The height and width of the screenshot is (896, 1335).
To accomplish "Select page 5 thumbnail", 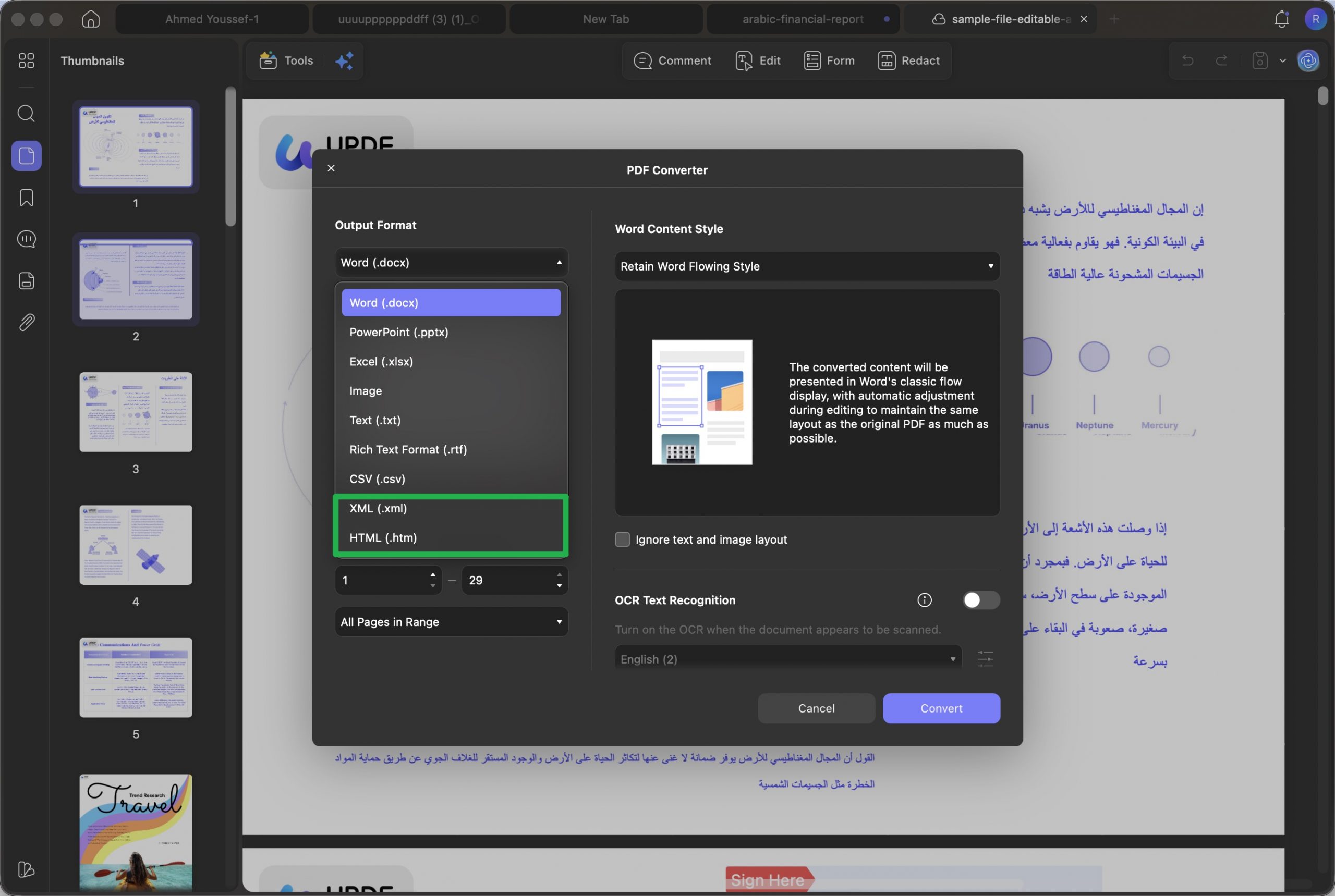I will [136, 678].
